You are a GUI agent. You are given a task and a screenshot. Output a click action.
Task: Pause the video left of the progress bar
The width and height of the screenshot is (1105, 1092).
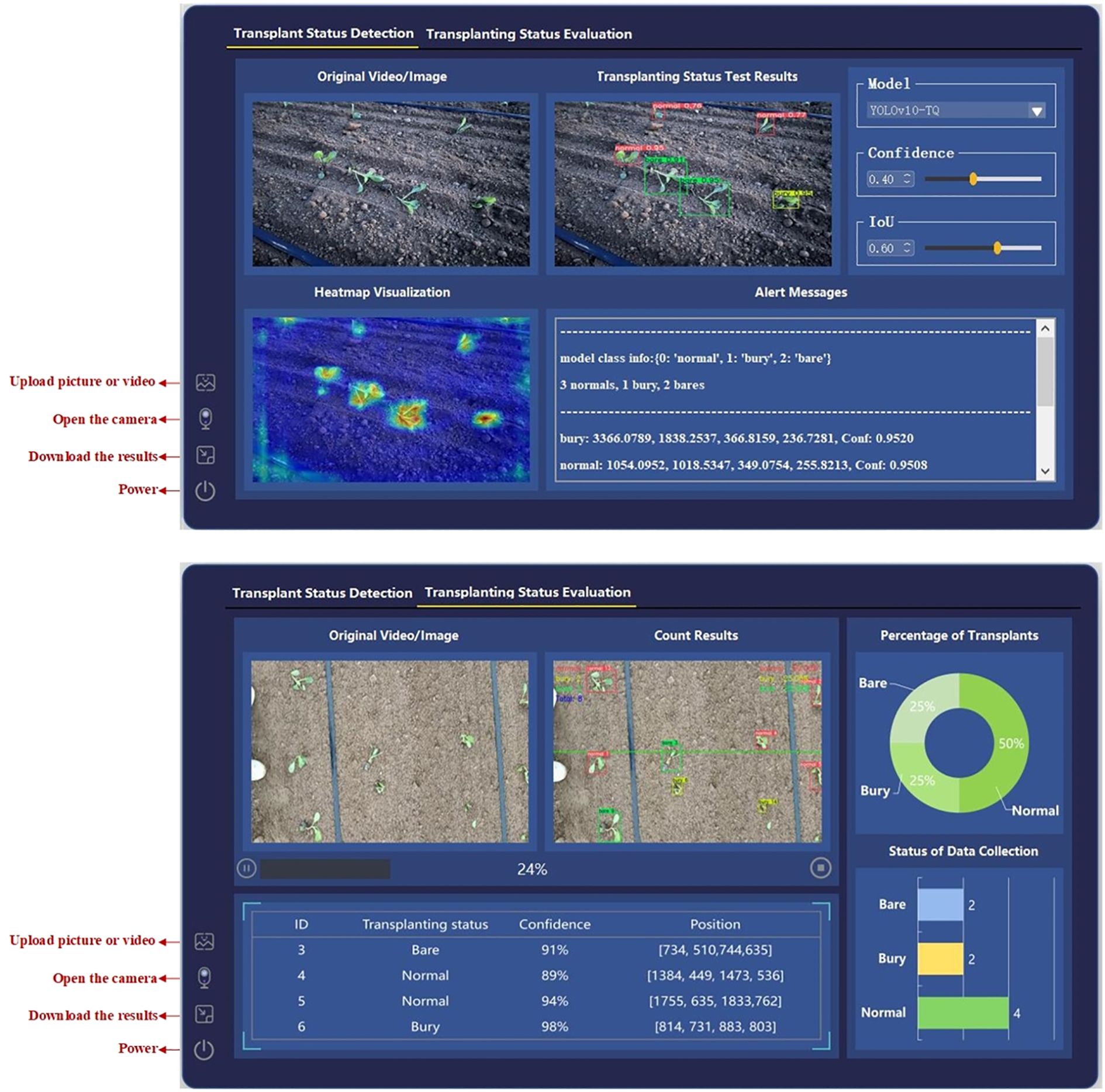(246, 869)
